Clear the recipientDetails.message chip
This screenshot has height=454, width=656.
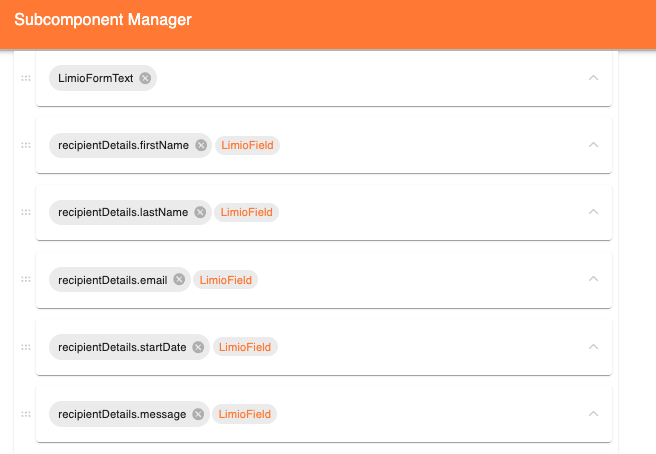coord(198,414)
